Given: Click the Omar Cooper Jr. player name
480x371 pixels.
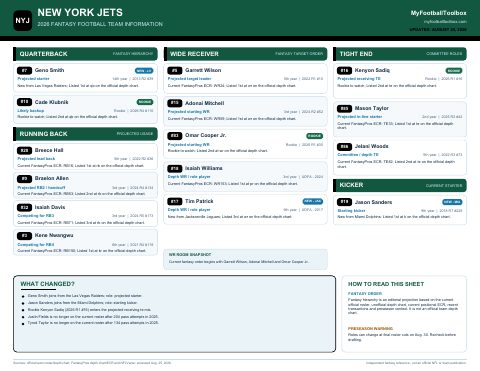Looking at the screenshot, I should (x=206, y=135).
